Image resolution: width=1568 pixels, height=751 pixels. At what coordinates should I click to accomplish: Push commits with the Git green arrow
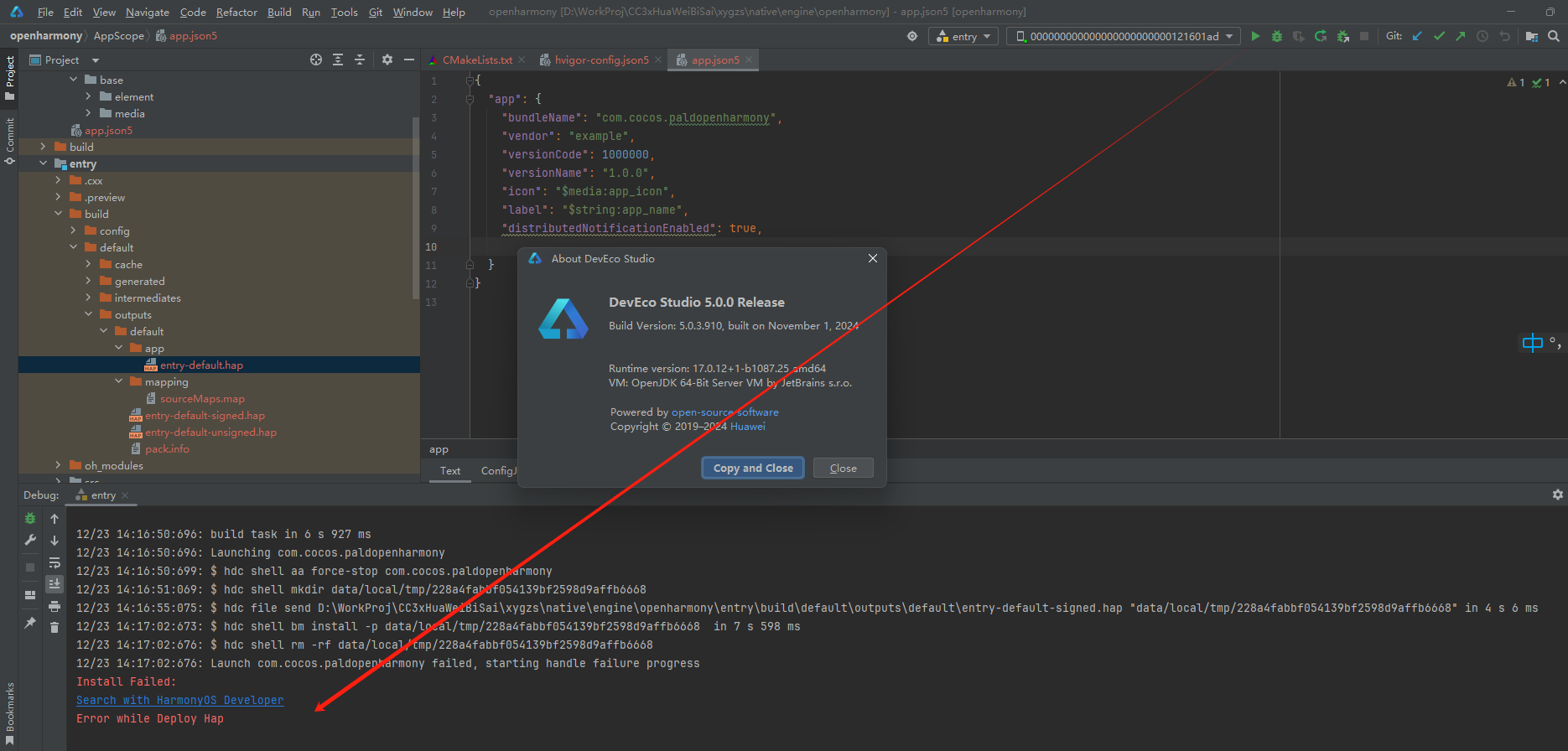[x=1461, y=36]
